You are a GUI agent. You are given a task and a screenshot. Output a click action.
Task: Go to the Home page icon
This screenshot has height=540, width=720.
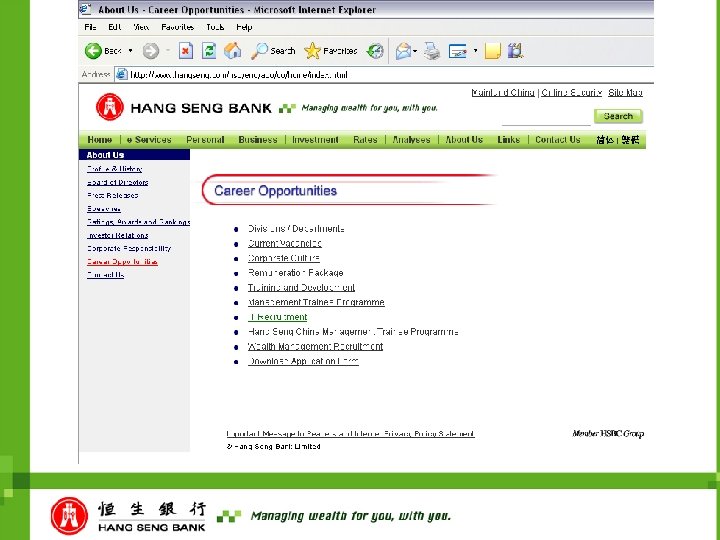click(232, 51)
